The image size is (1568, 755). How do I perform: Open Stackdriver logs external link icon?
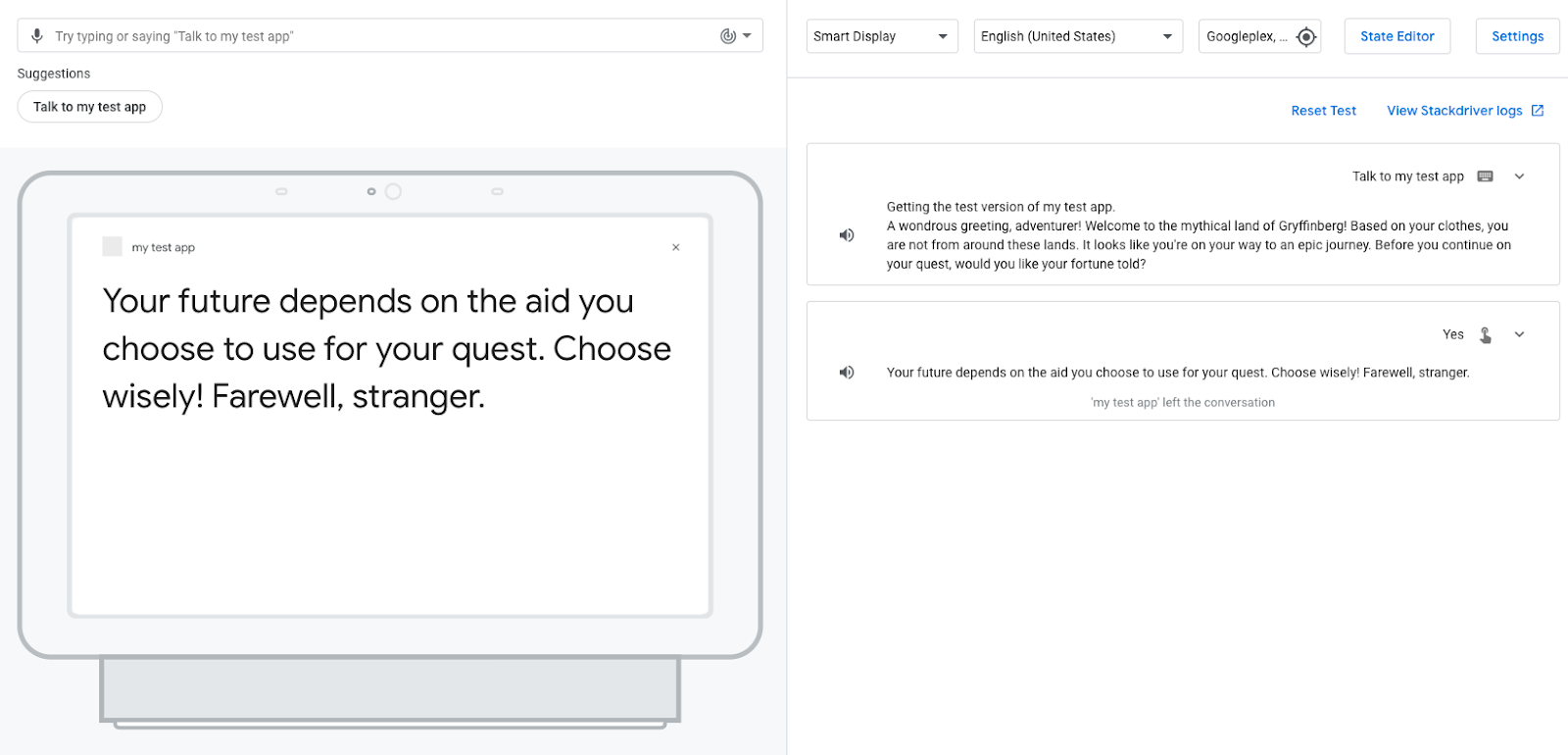1538,111
